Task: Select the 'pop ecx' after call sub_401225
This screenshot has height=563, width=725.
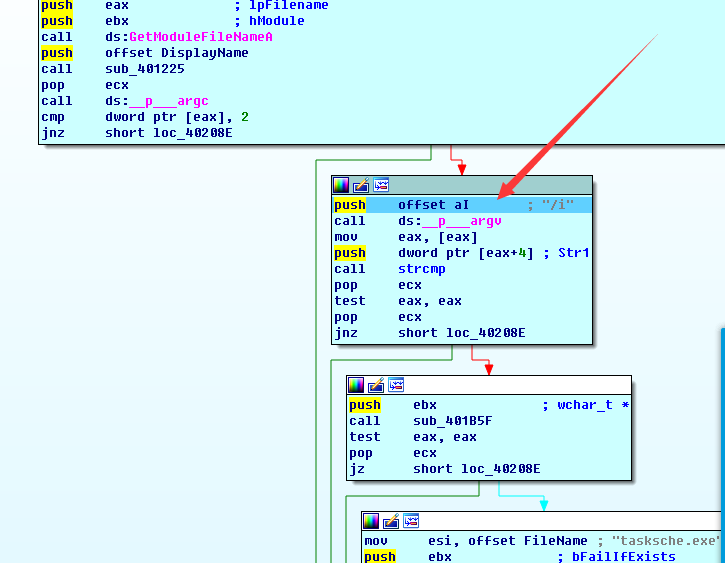Action: tap(85, 85)
